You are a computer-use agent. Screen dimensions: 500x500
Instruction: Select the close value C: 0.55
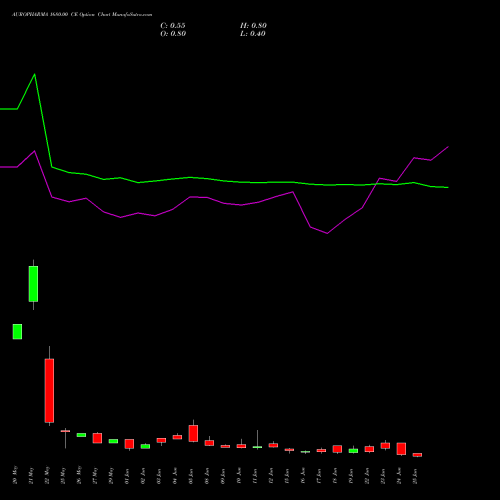click(x=173, y=26)
